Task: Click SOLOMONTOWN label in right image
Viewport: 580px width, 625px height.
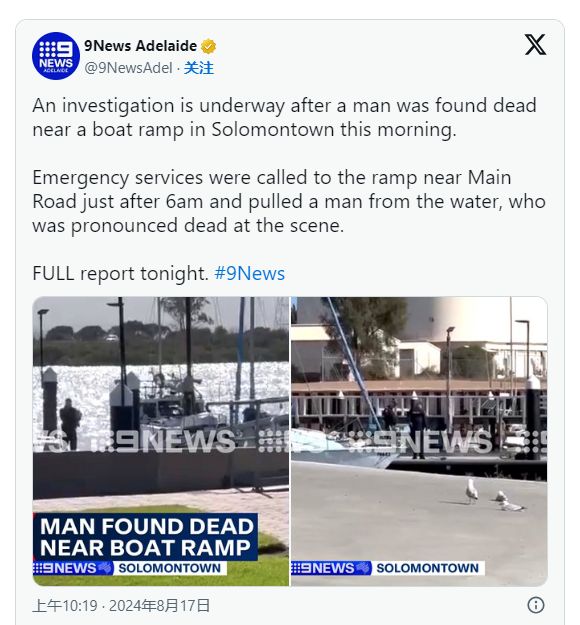Action: pos(428,568)
